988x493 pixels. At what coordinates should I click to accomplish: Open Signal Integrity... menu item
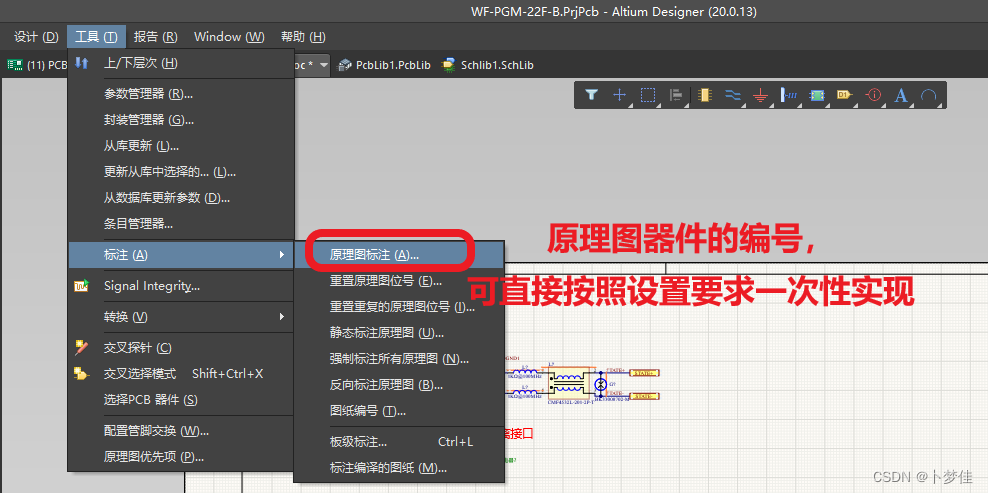(181, 286)
